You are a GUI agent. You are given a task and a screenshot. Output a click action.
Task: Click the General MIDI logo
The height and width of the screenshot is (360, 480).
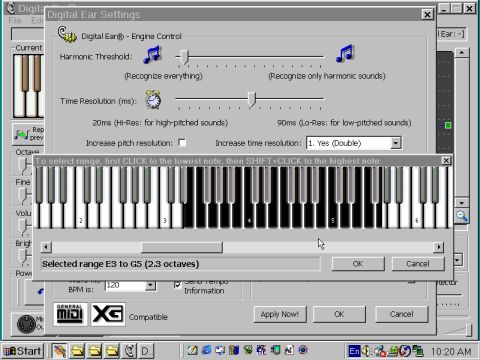point(70,314)
